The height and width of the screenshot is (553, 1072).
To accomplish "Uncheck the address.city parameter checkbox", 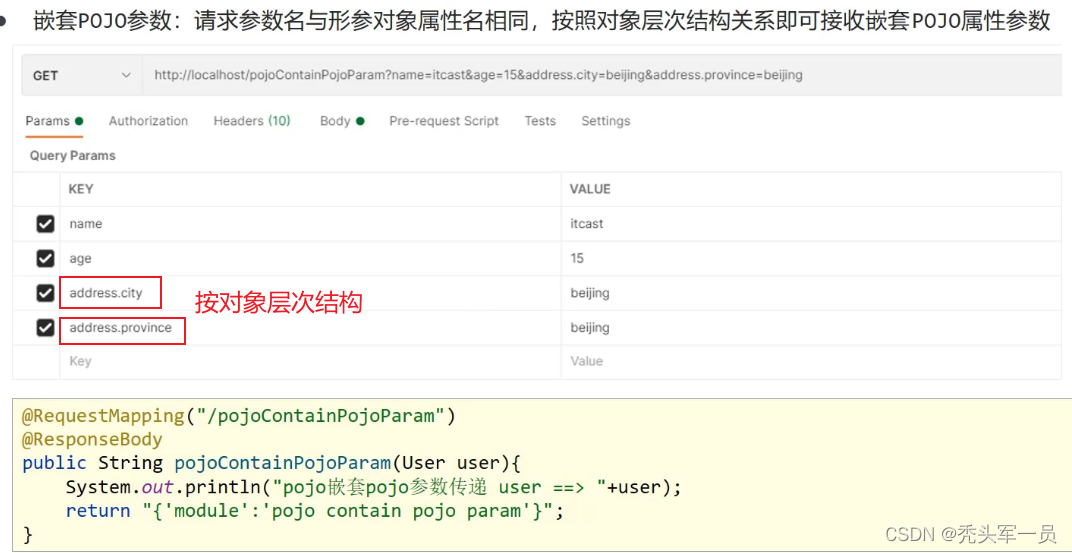I will click(x=45, y=293).
